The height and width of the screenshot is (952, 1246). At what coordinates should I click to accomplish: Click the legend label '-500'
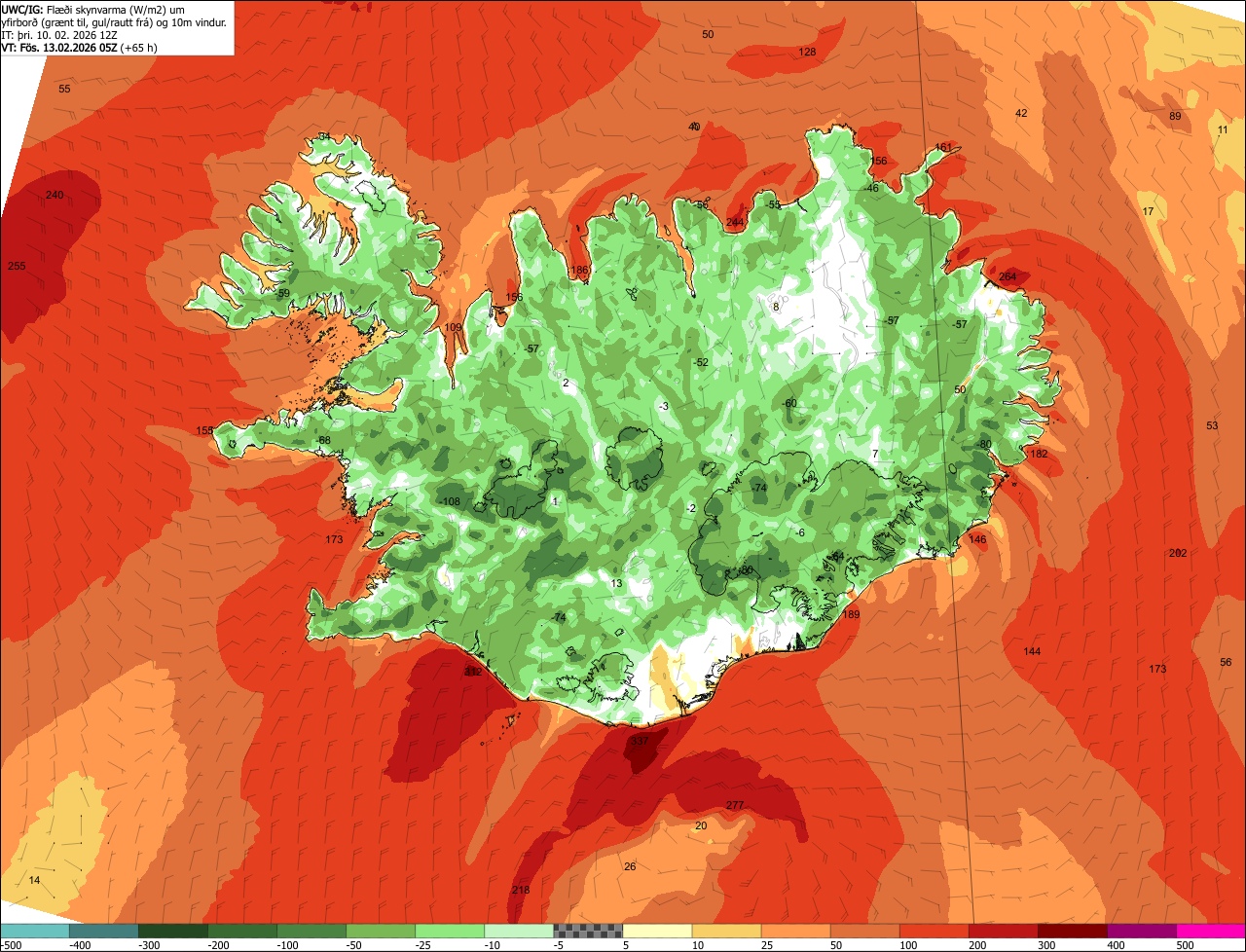tap(11, 945)
